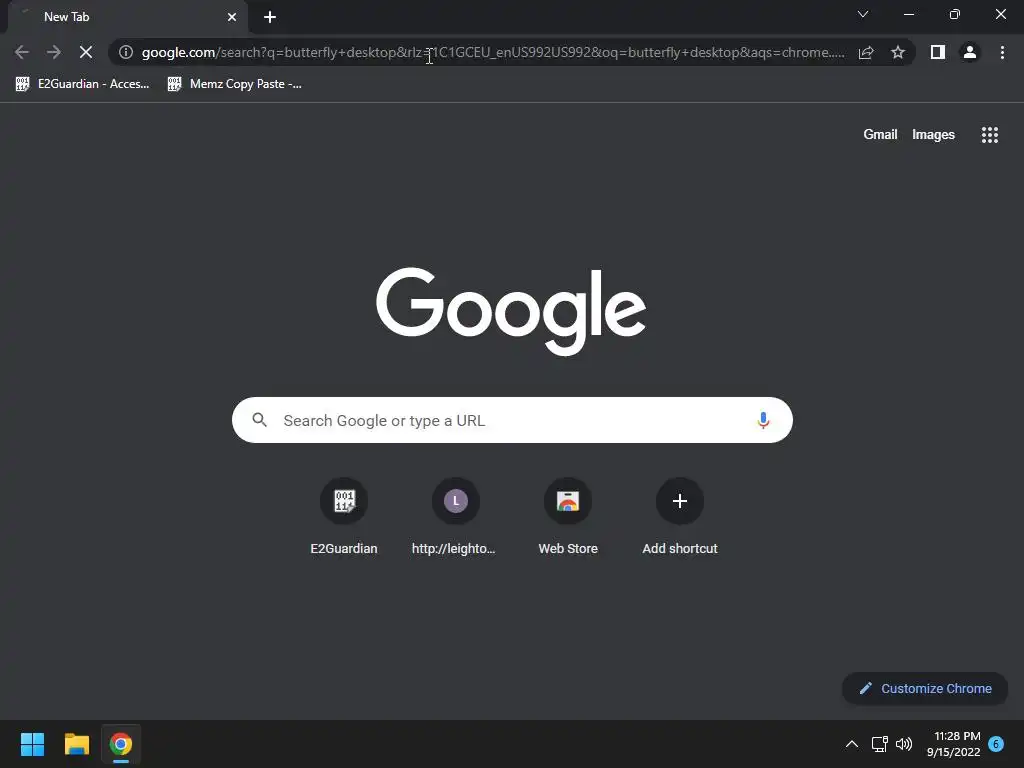Image resolution: width=1024 pixels, height=768 pixels.
Task: Open Memz Copy Paste bookmark
Action: tap(235, 84)
